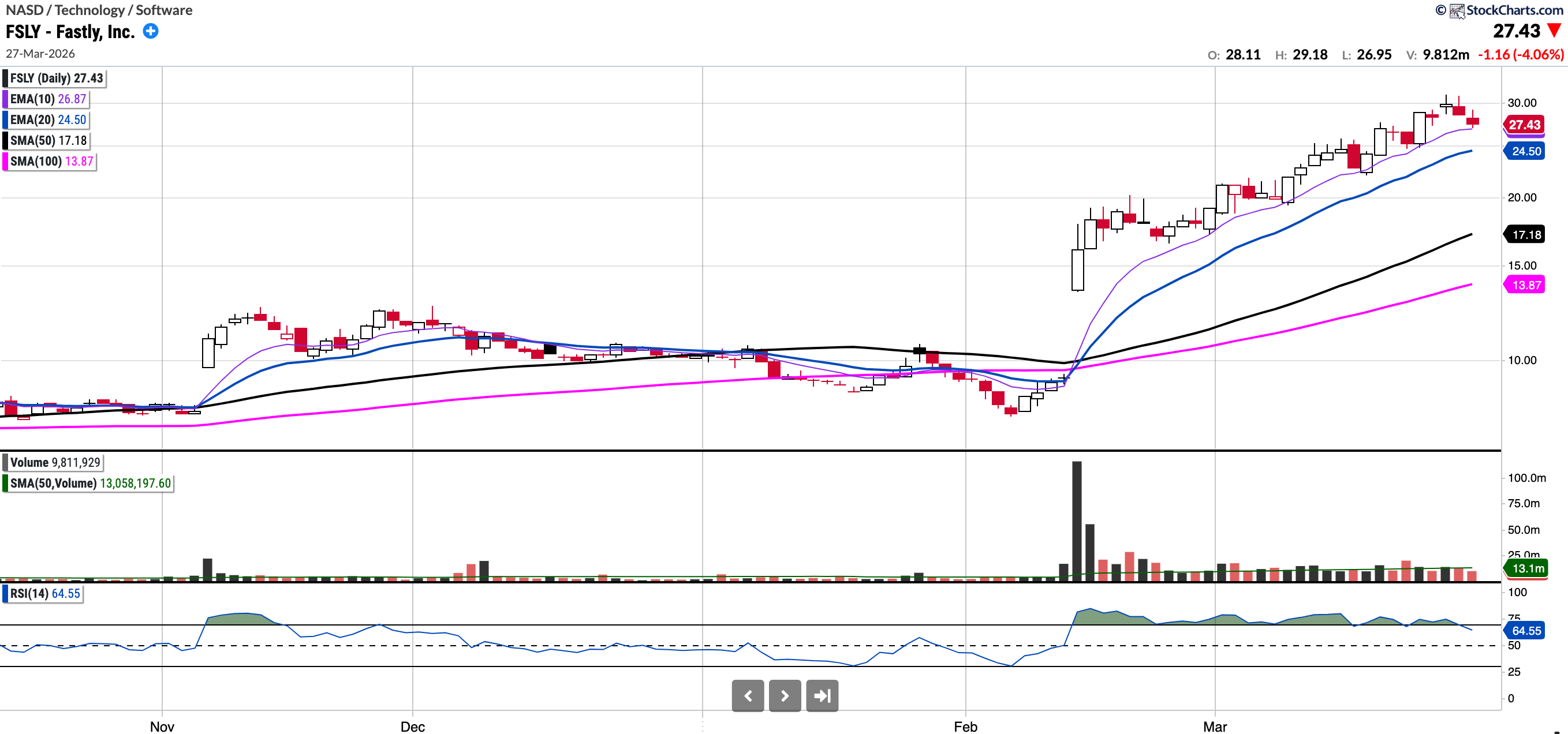Click the SMA(100) magenta legend swatch
Image resolution: width=1568 pixels, height=734 pixels.
click(5, 162)
